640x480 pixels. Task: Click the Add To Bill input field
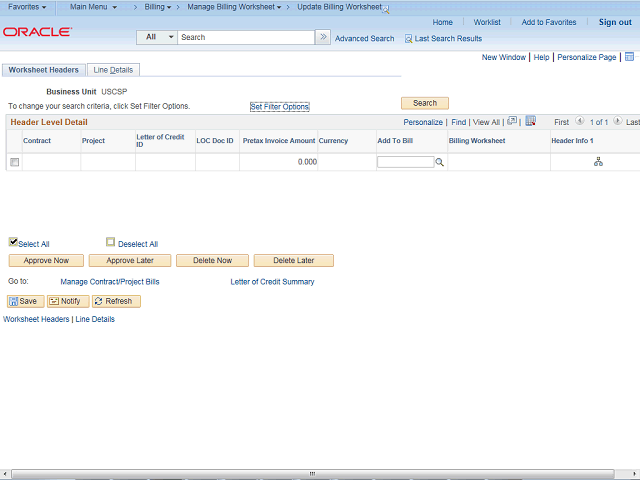(x=405, y=162)
